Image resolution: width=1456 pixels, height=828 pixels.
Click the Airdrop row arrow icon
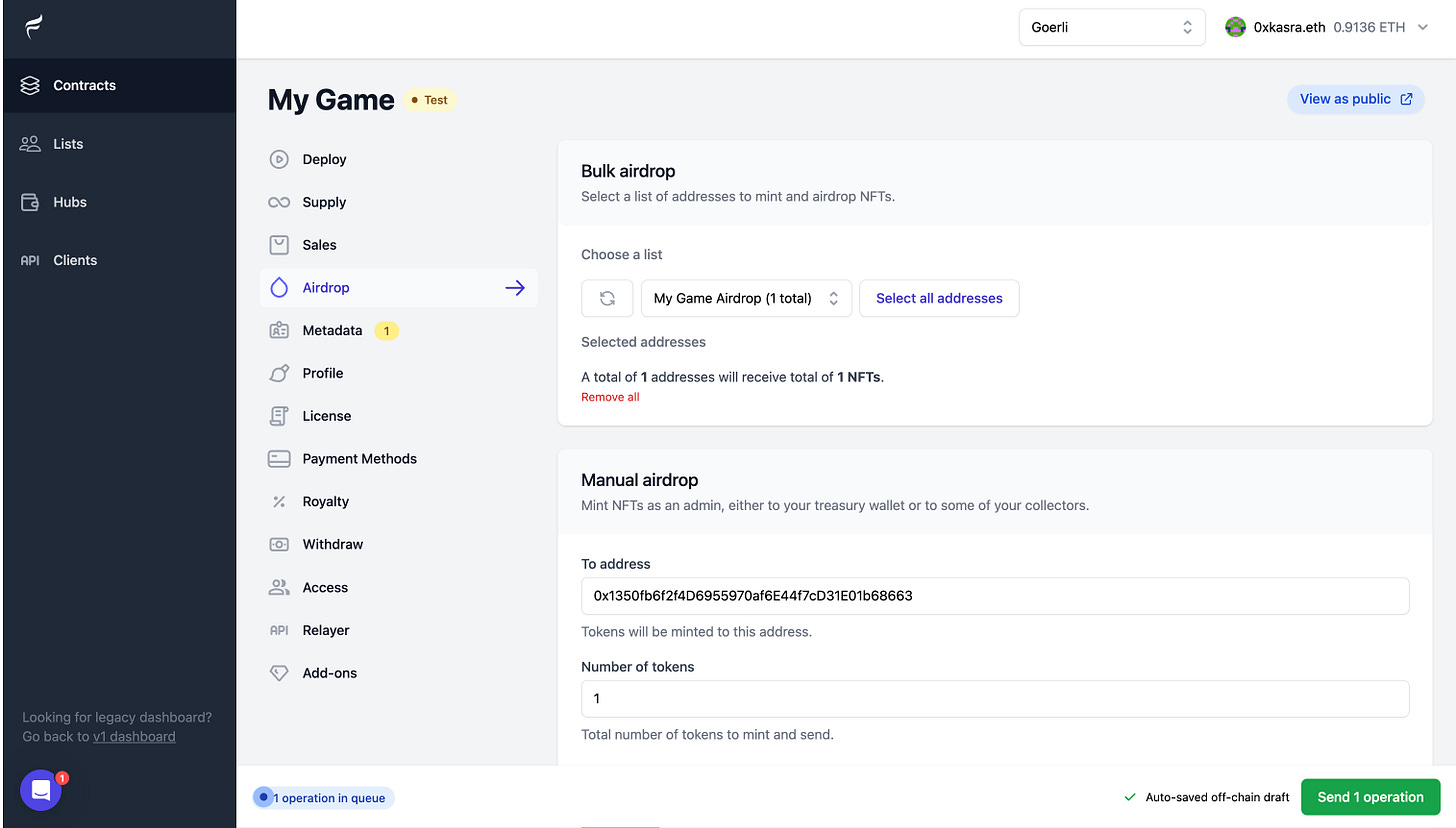(515, 288)
